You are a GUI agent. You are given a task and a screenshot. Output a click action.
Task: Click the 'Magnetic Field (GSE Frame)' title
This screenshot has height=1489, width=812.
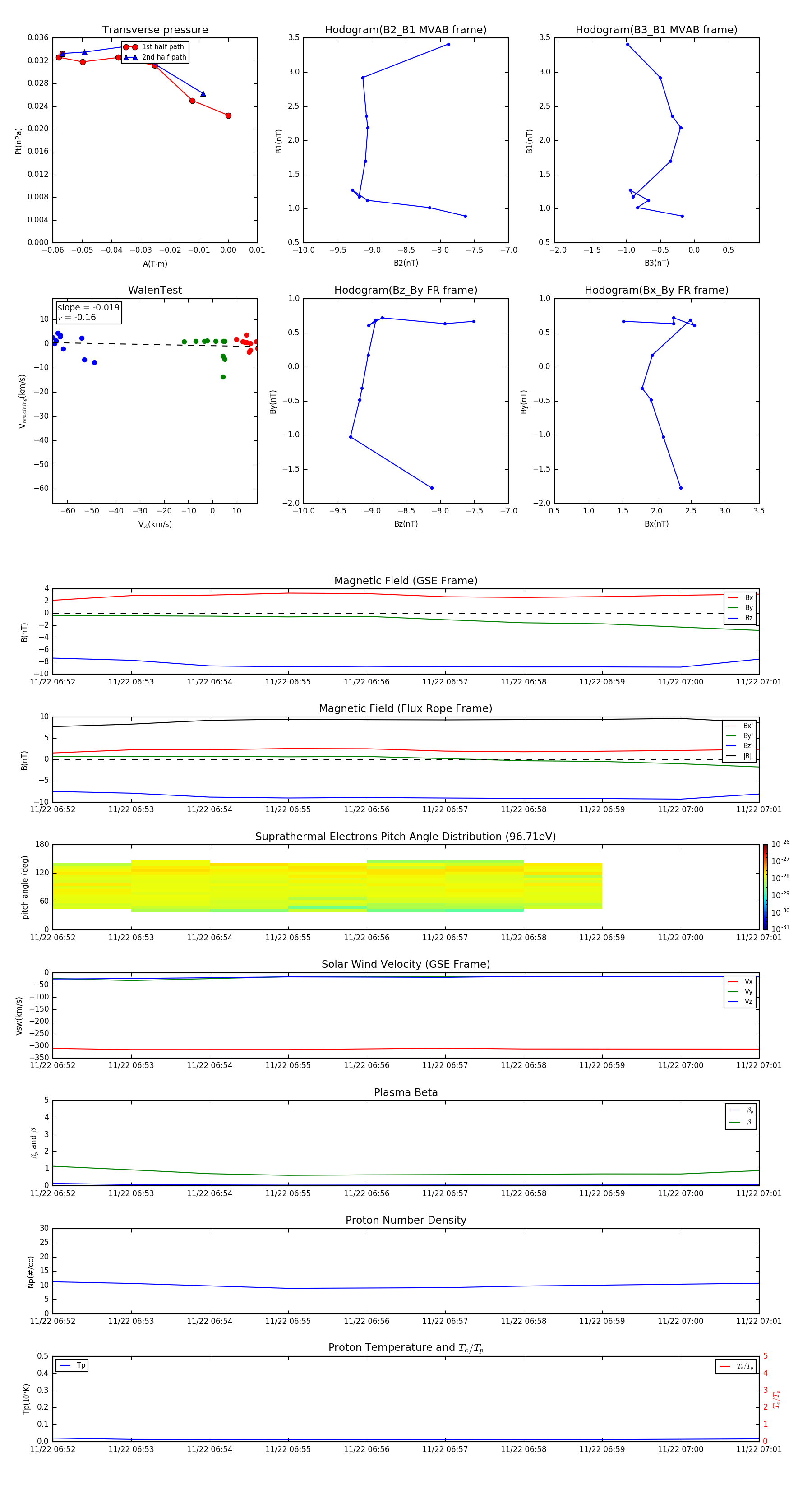pyautogui.click(x=406, y=581)
